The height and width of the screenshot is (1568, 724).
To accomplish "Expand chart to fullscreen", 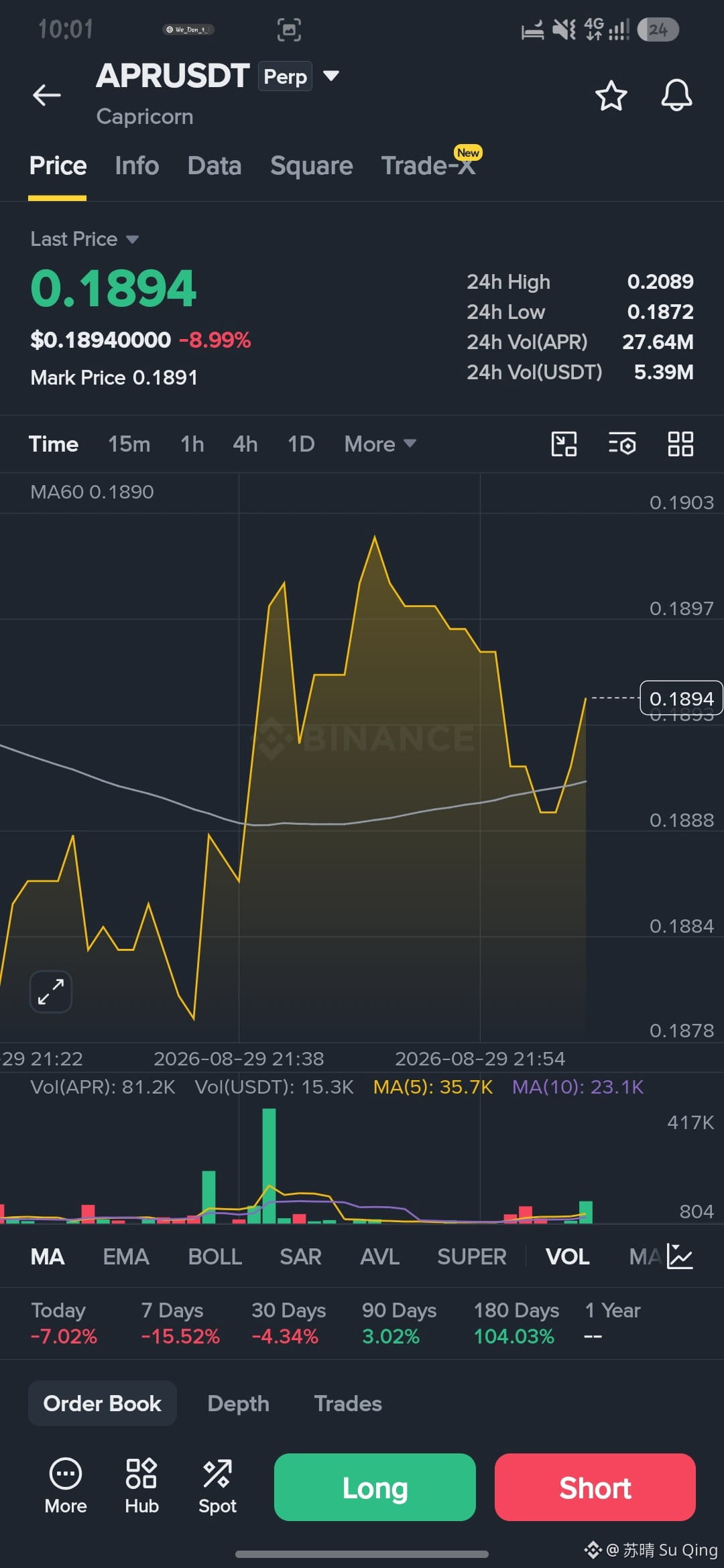I will click(x=51, y=992).
